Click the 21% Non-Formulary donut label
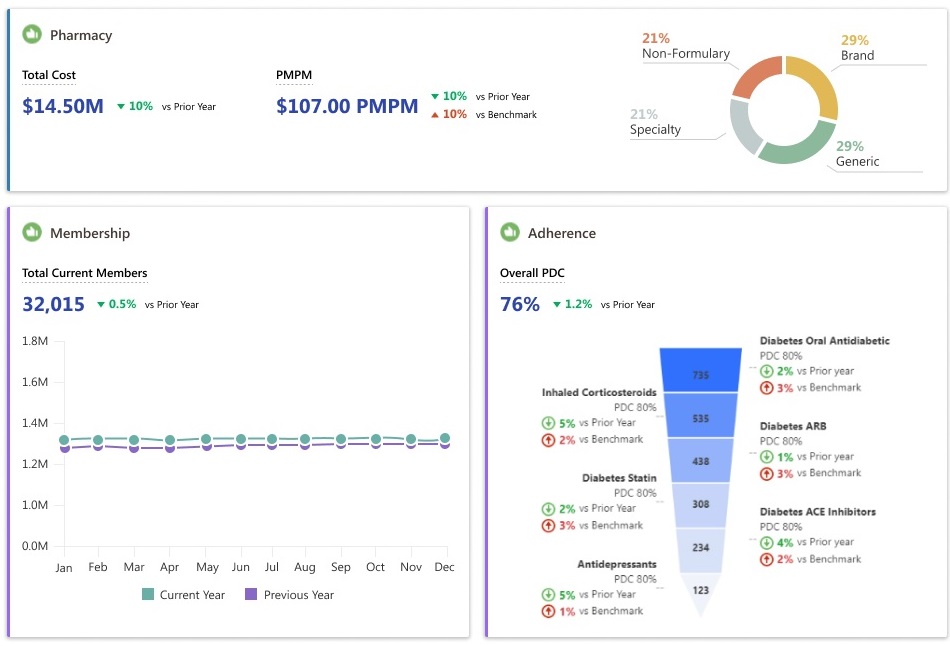Image resolution: width=950 pixels, height=646 pixels. [x=686, y=46]
